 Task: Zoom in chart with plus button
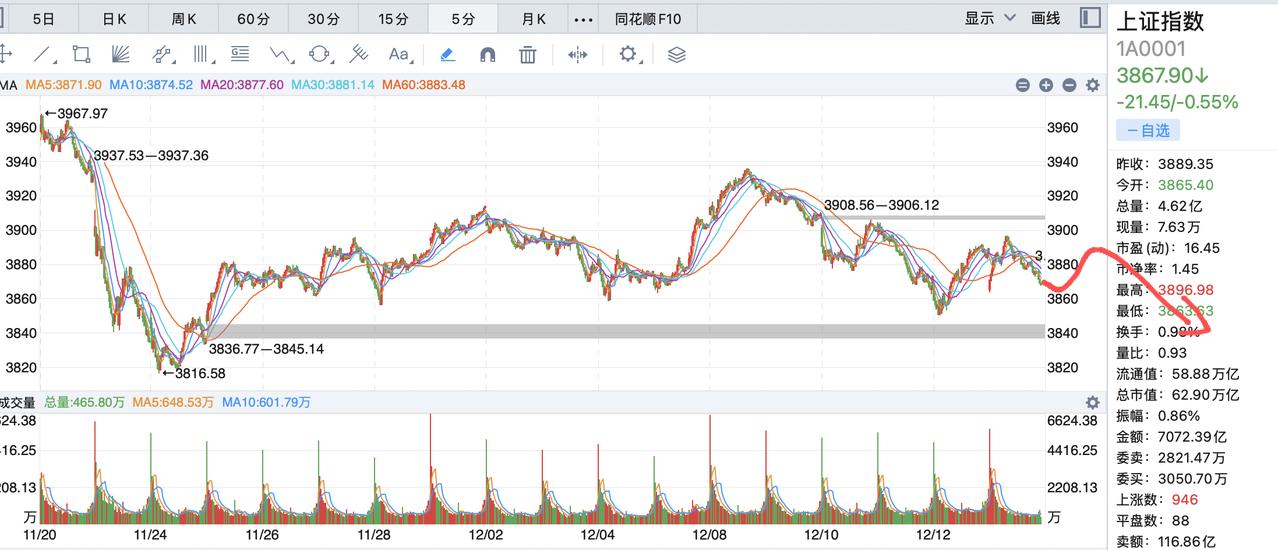click(1046, 86)
